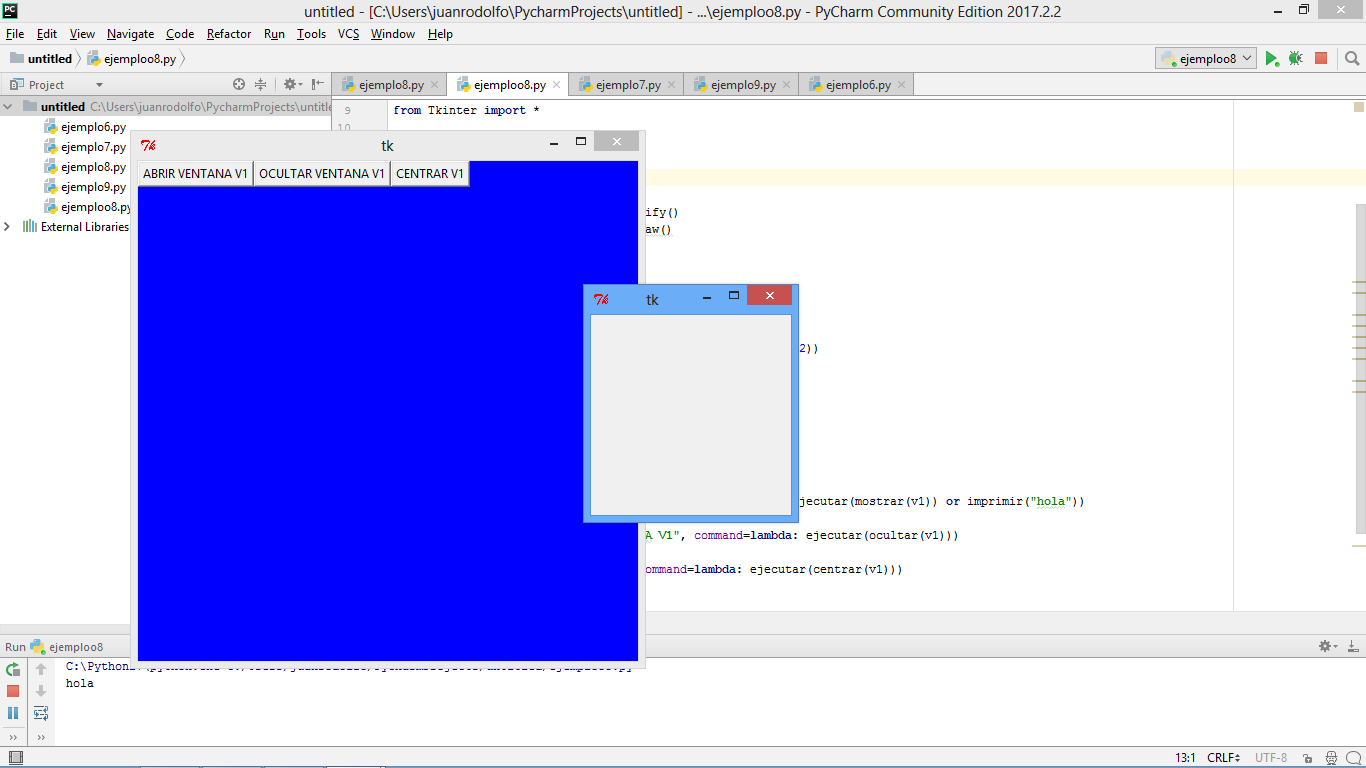This screenshot has height=768, width=1366.
Task: Expand External Libraries in Project tree
Action: pos(7,226)
